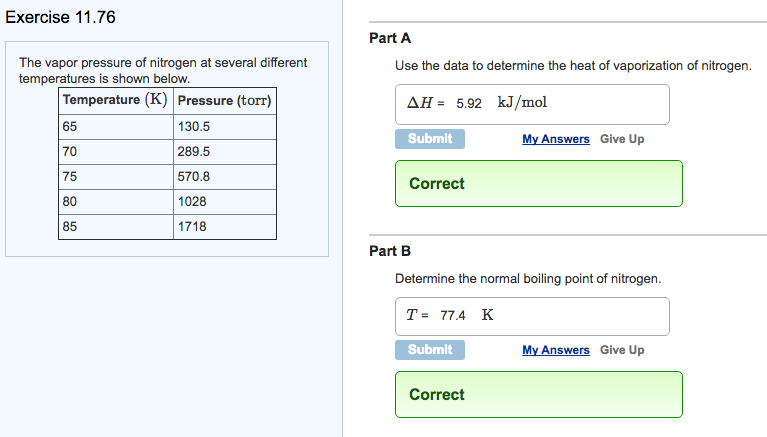Click Submit button in Part A
Viewport: 767px width, 437px height.
430,139
